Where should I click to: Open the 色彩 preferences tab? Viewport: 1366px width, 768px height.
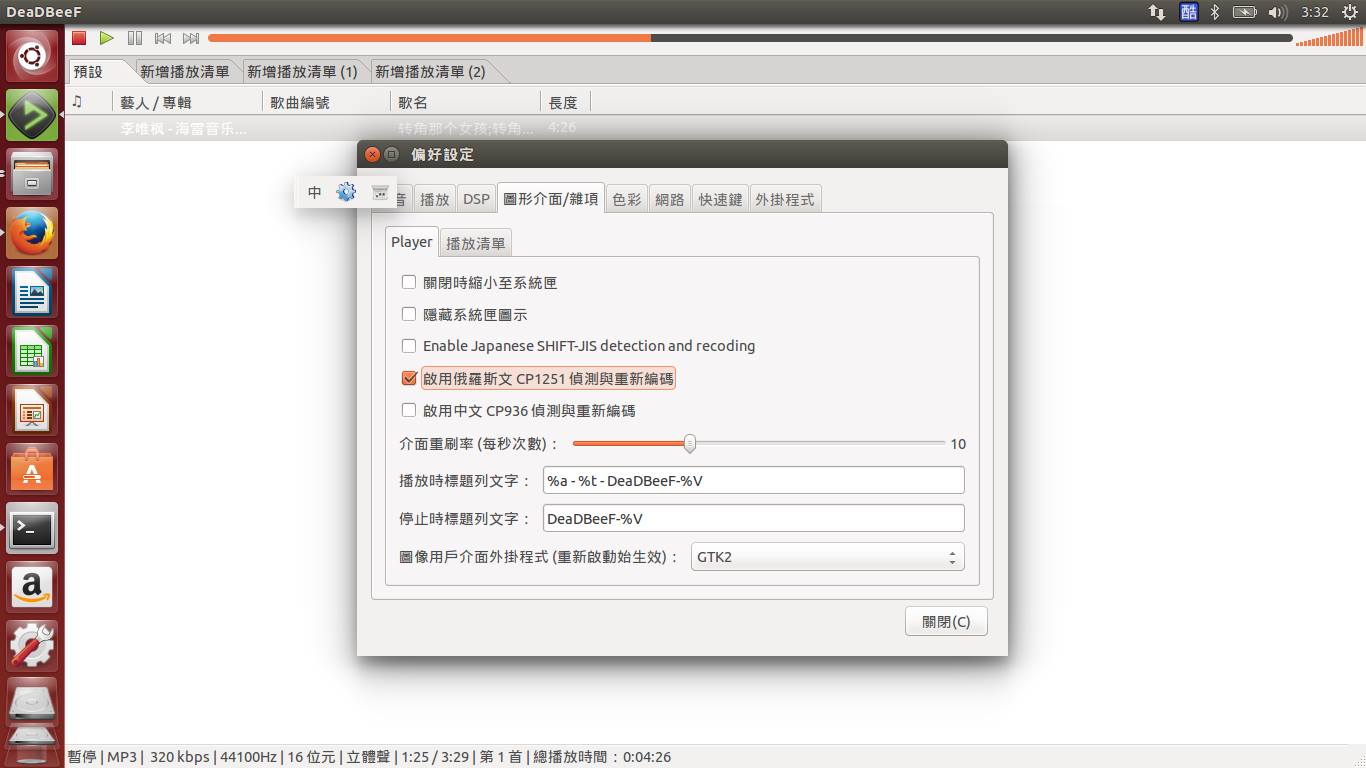627,199
